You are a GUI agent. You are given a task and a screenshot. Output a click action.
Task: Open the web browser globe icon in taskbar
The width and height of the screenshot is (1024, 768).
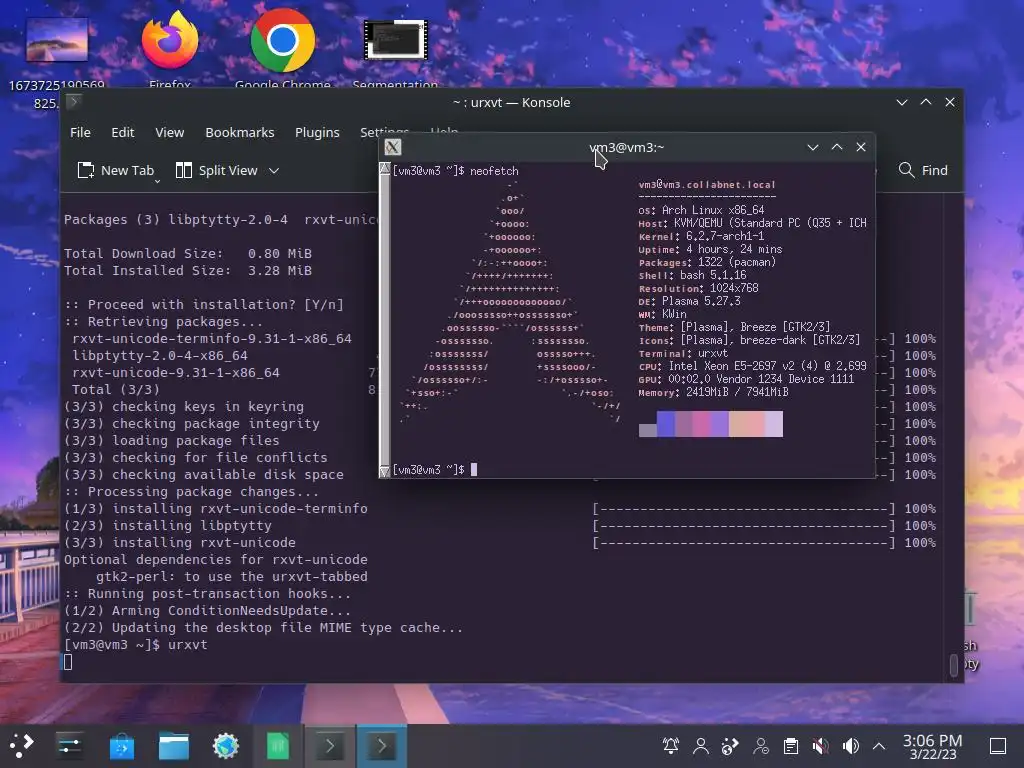pos(226,746)
